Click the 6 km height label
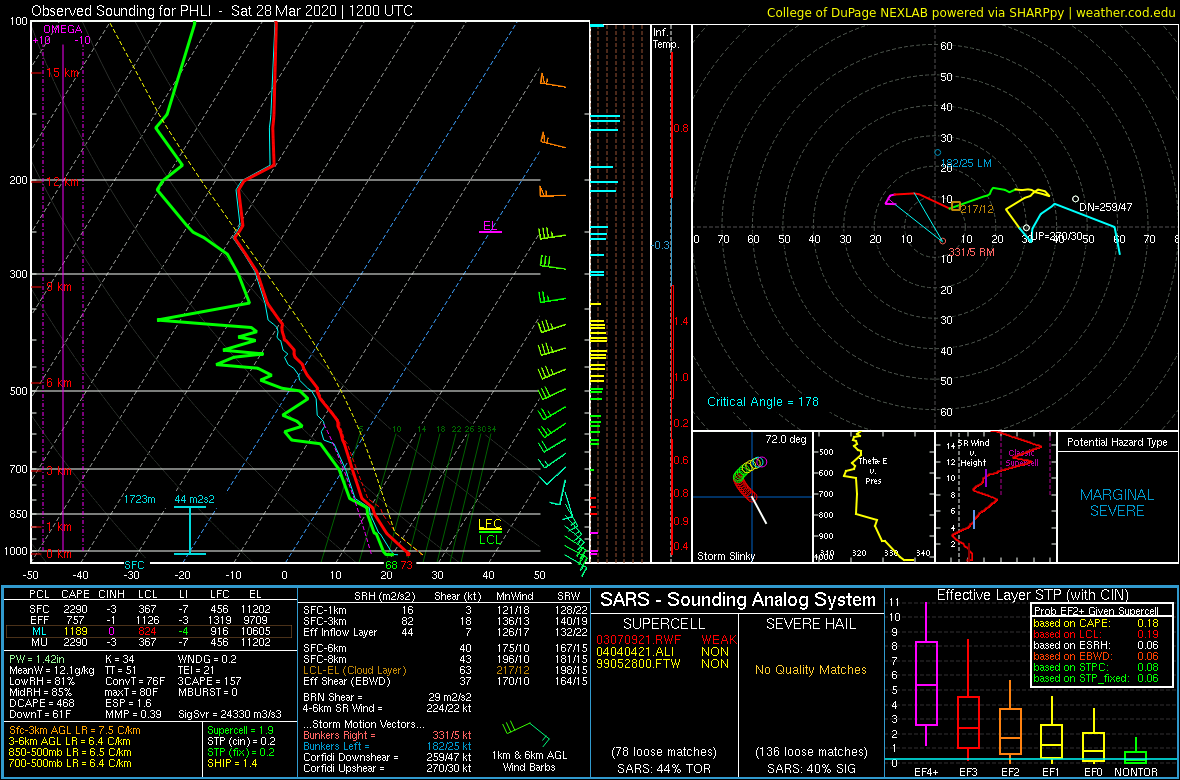1180x780 pixels. pos(59,382)
